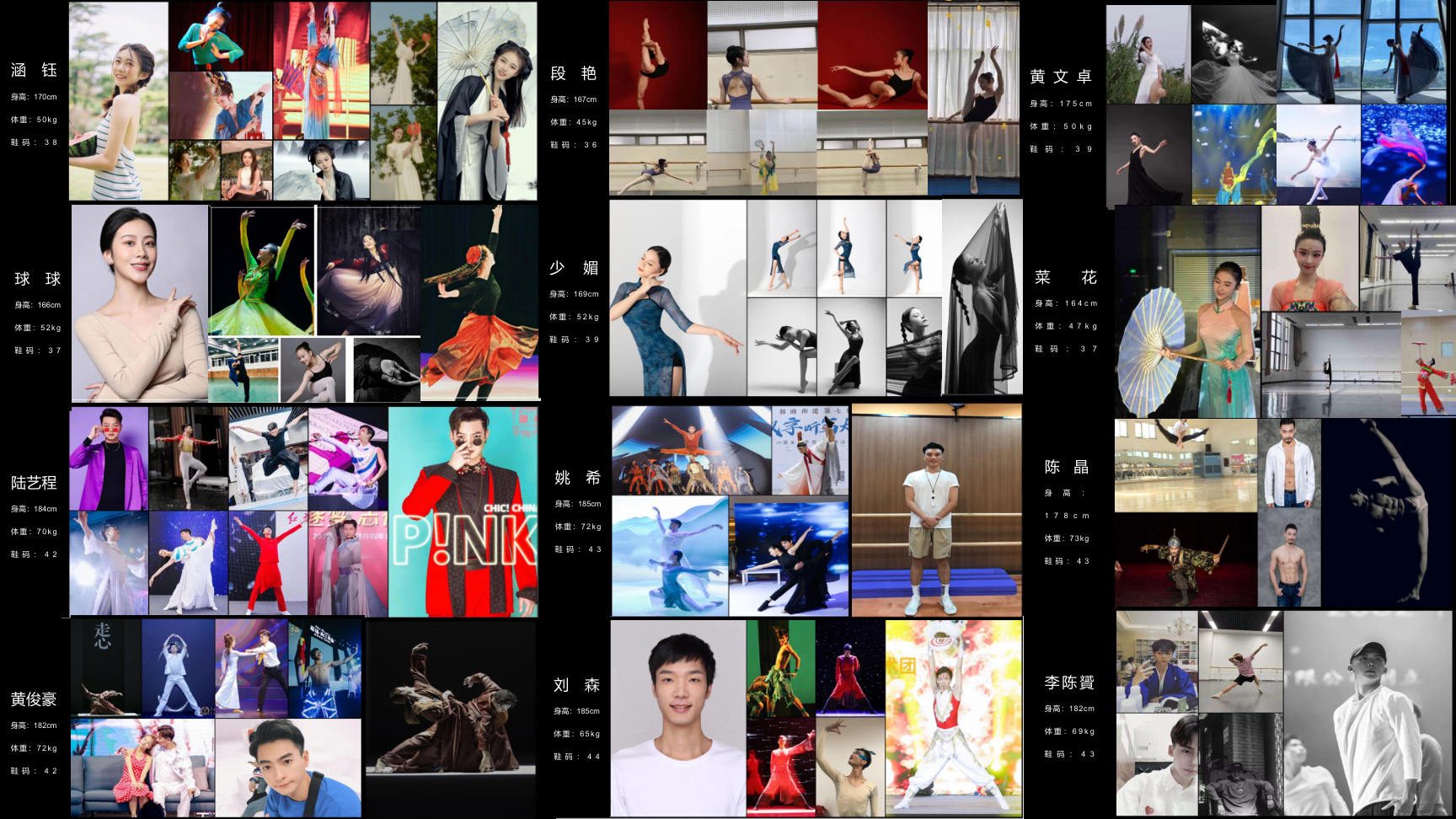Click the name 姚希
Screen dimensions: 1456x819
[577, 478]
